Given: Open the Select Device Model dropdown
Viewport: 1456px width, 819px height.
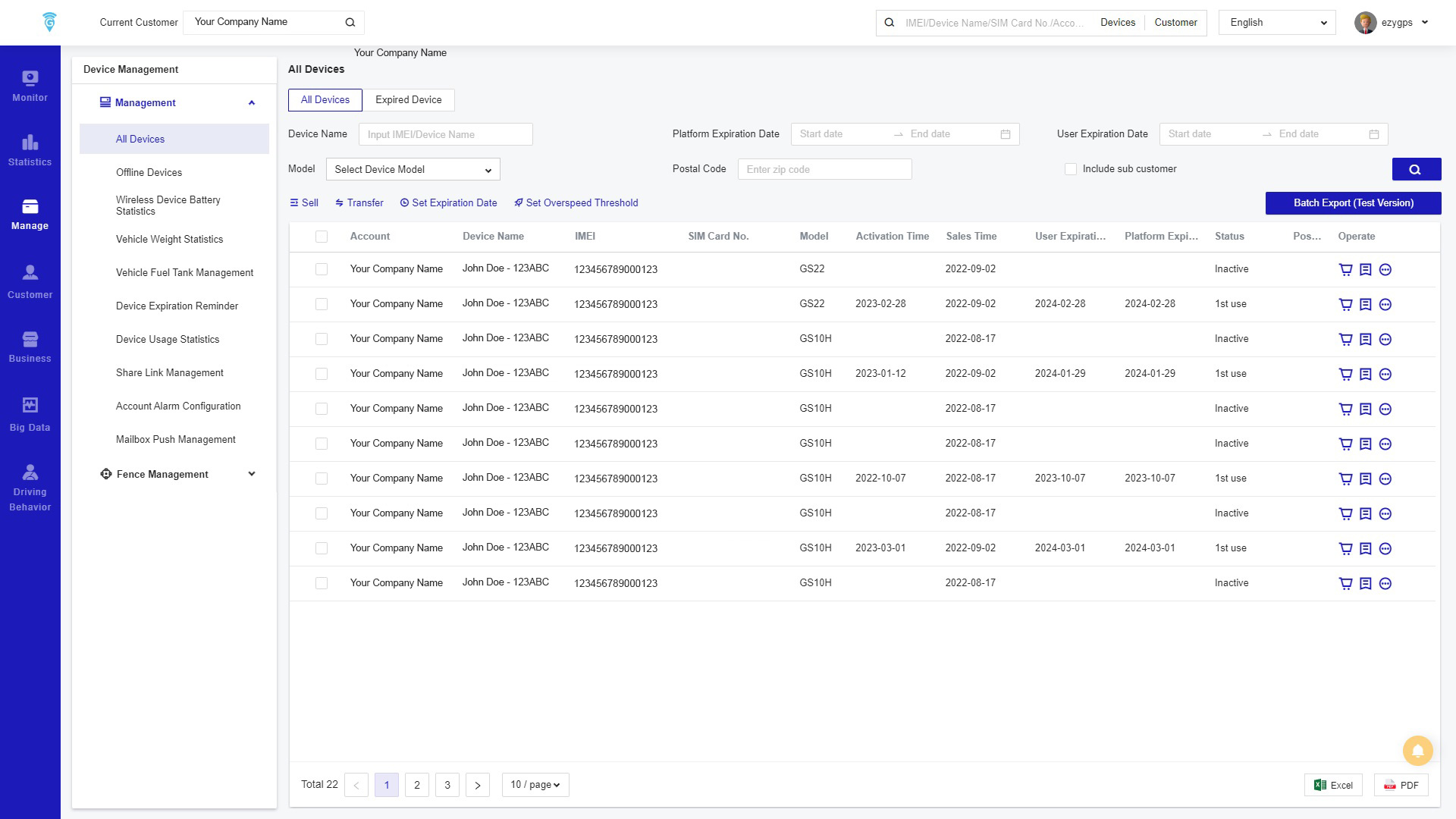Looking at the screenshot, I should (x=413, y=169).
